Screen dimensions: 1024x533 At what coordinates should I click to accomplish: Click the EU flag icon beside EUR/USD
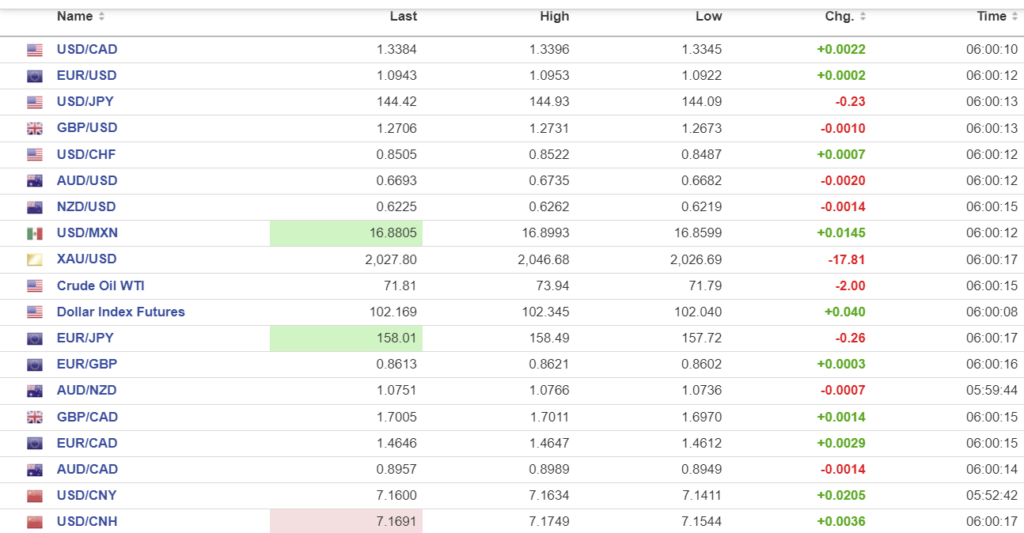[x=35, y=76]
